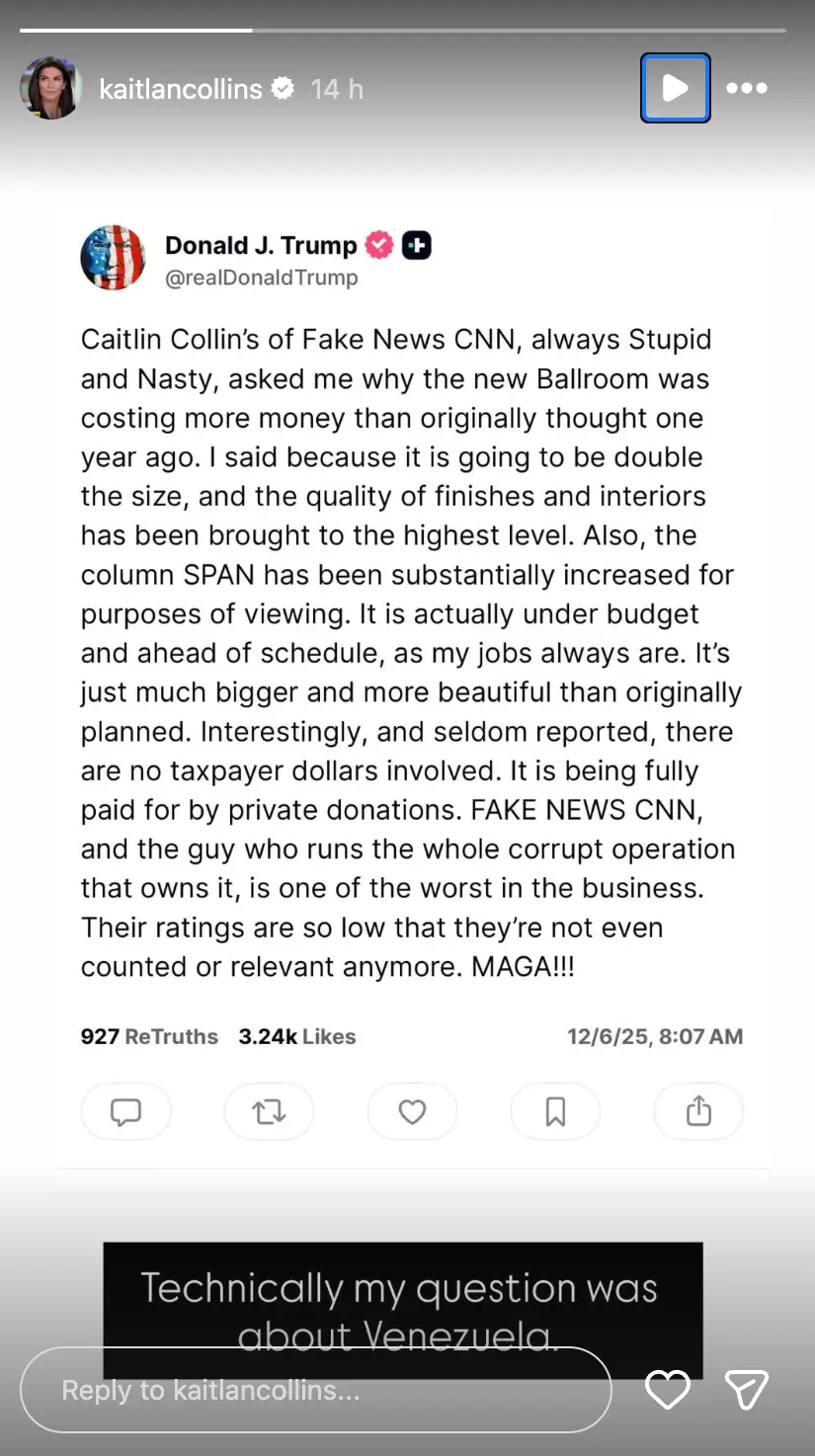Image resolution: width=815 pixels, height=1456 pixels.
Task: Open the @realDonaldTrump handle
Action: tap(262, 278)
